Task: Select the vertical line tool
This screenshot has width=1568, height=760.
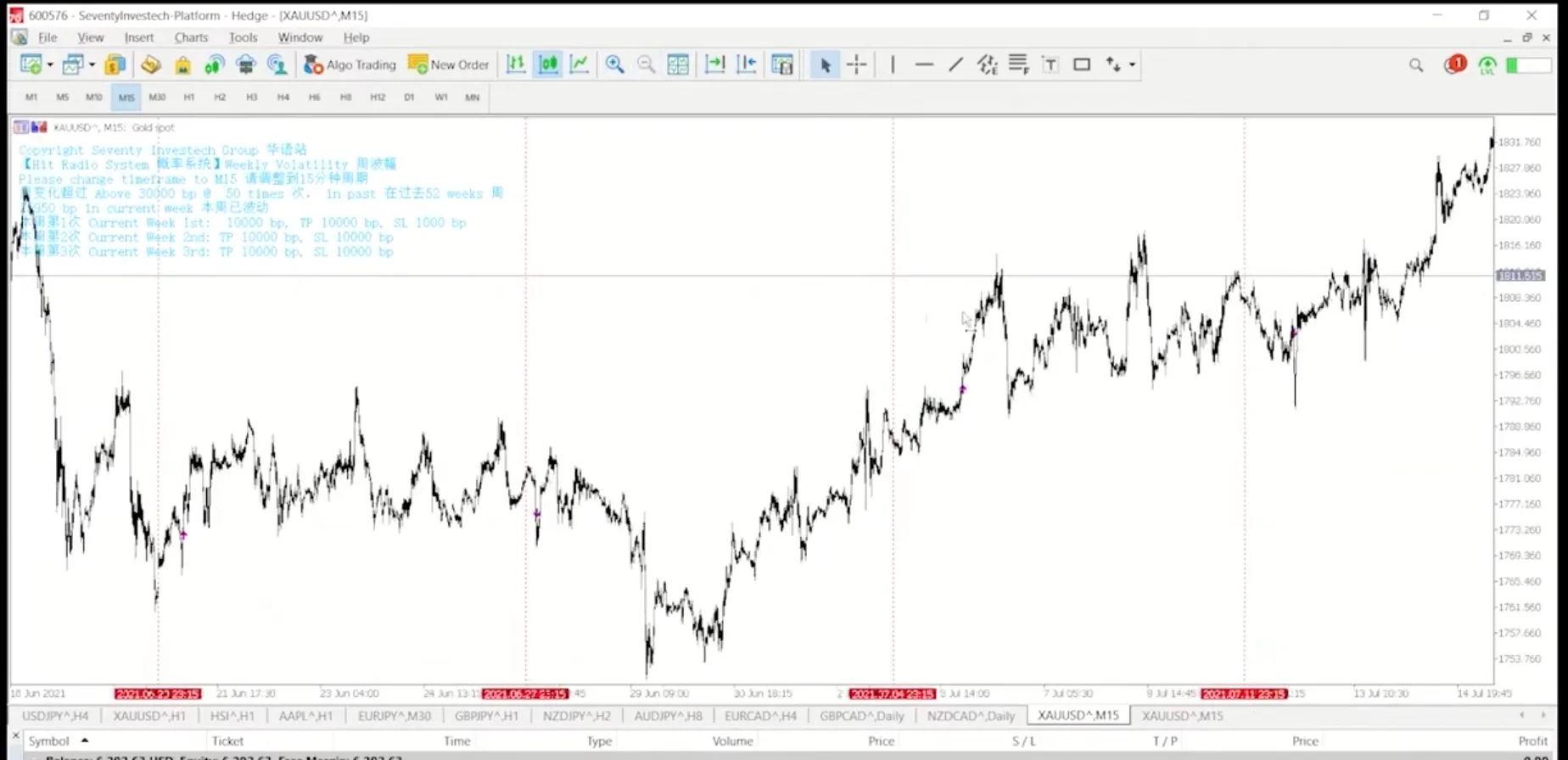Action: tap(893, 64)
